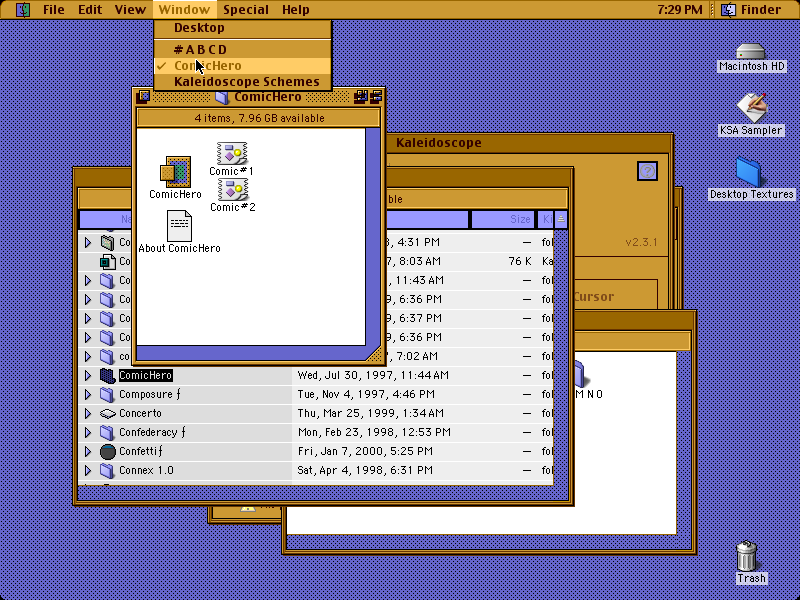This screenshot has width=800, height=600.
Task: Click the date 'Sat, Apr 4, 1998, 6:31 PM'
Action: click(365, 470)
